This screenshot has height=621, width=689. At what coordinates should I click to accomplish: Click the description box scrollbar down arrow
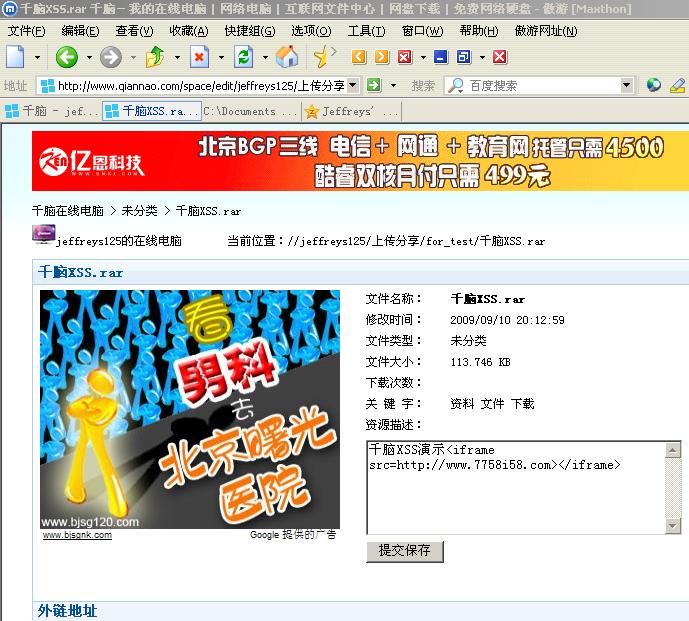pyautogui.click(x=673, y=526)
